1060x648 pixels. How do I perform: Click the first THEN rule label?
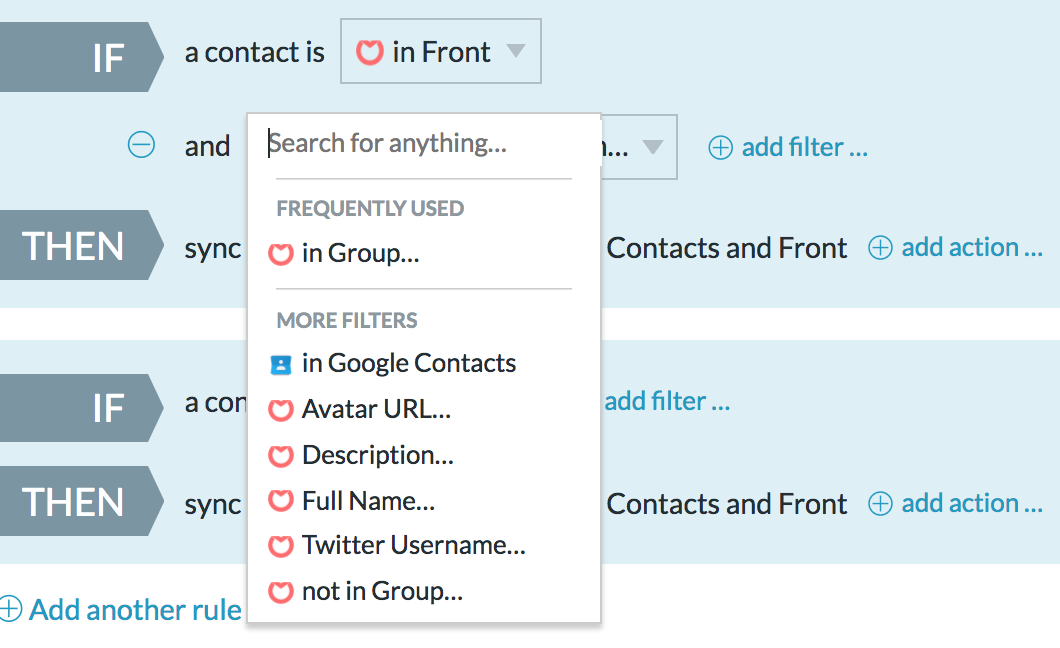[x=81, y=245]
